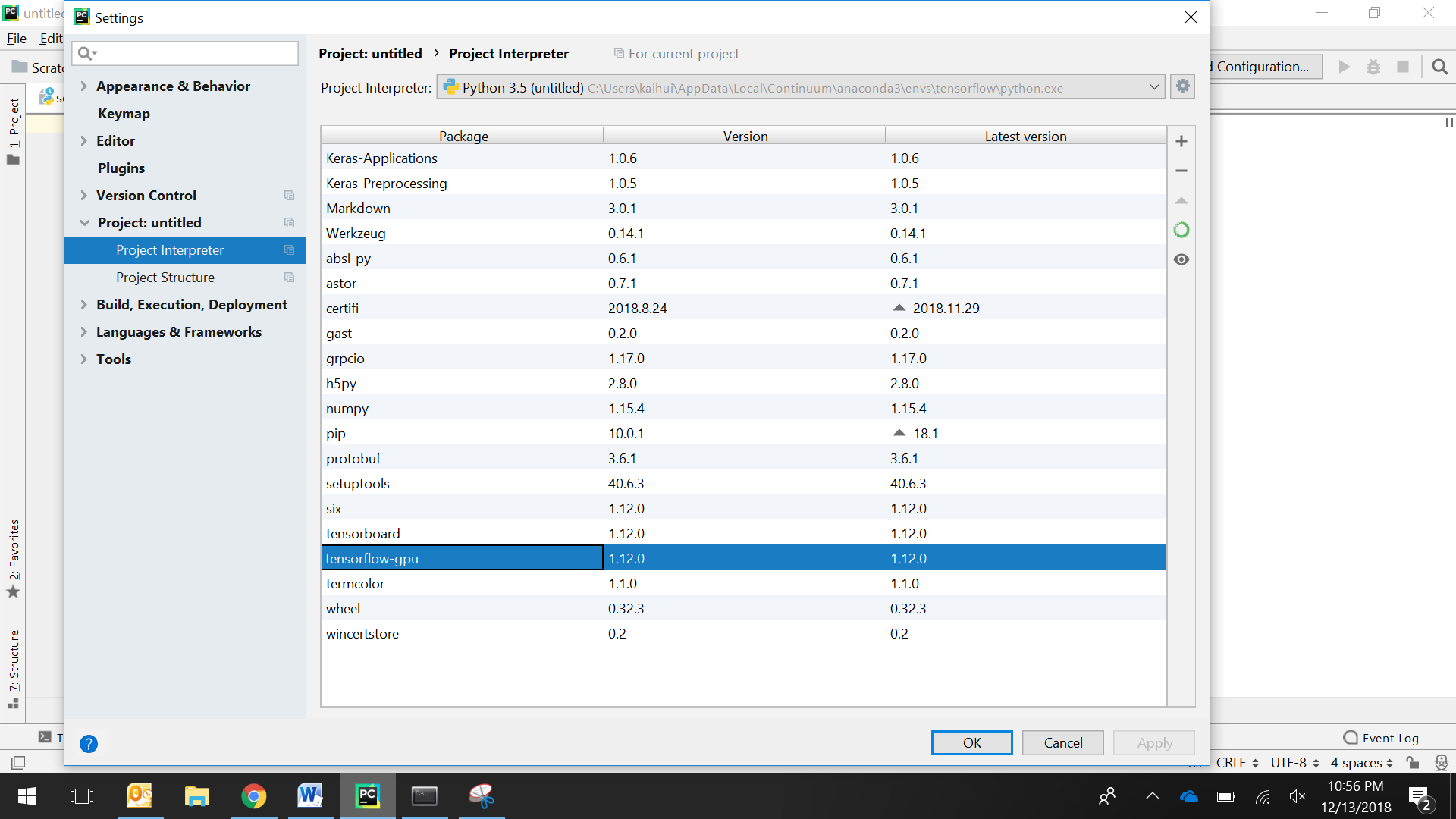Open the Edit menu in PyCharm
This screenshot has height=819, width=1456.
point(51,39)
